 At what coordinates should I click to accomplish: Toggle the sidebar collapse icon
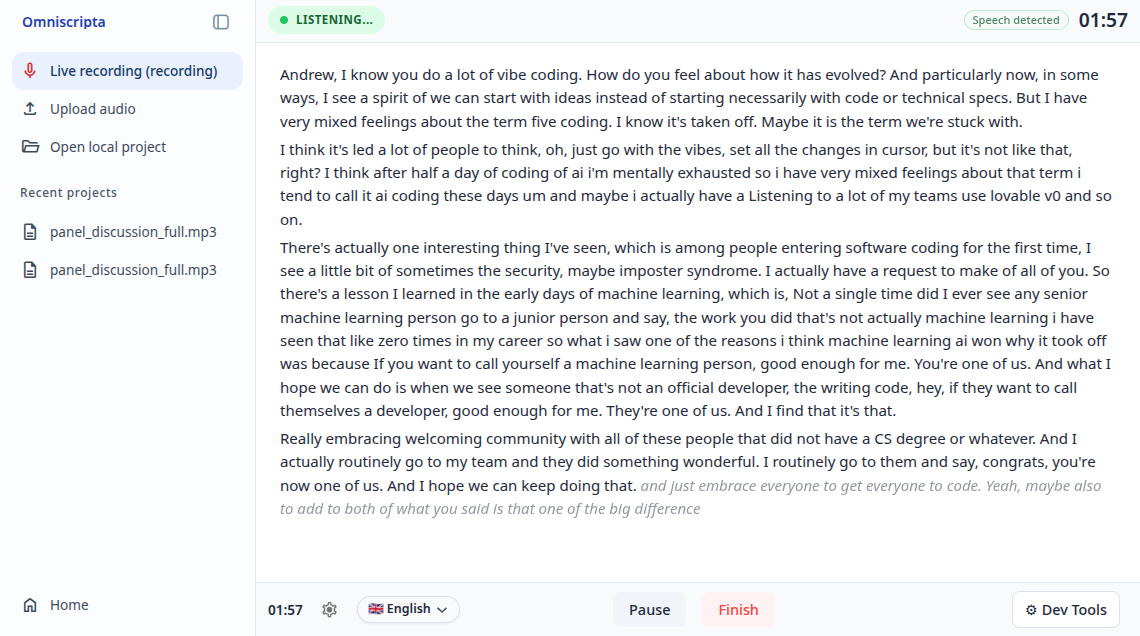pos(221,22)
